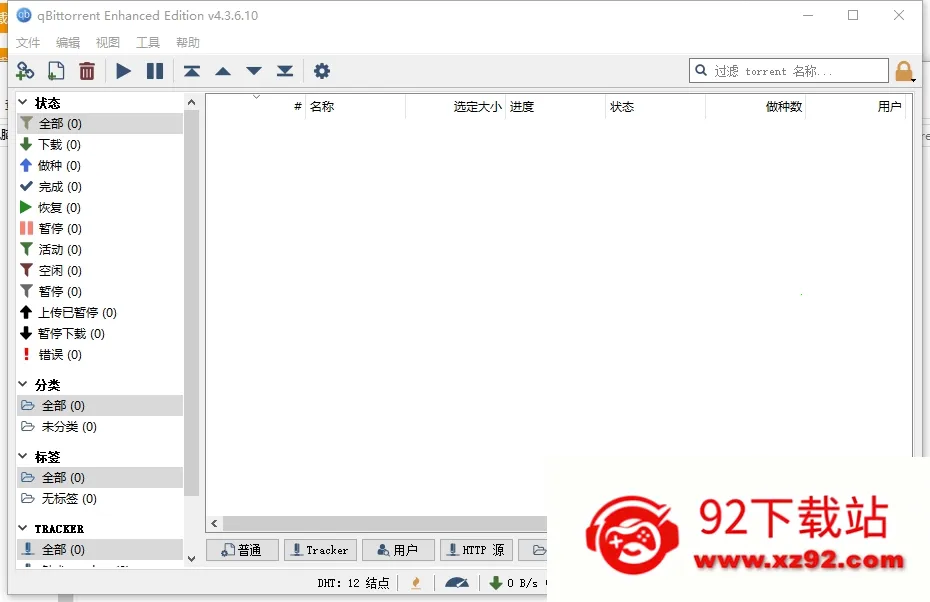Select the 恢复 (0) filter

tap(100, 208)
